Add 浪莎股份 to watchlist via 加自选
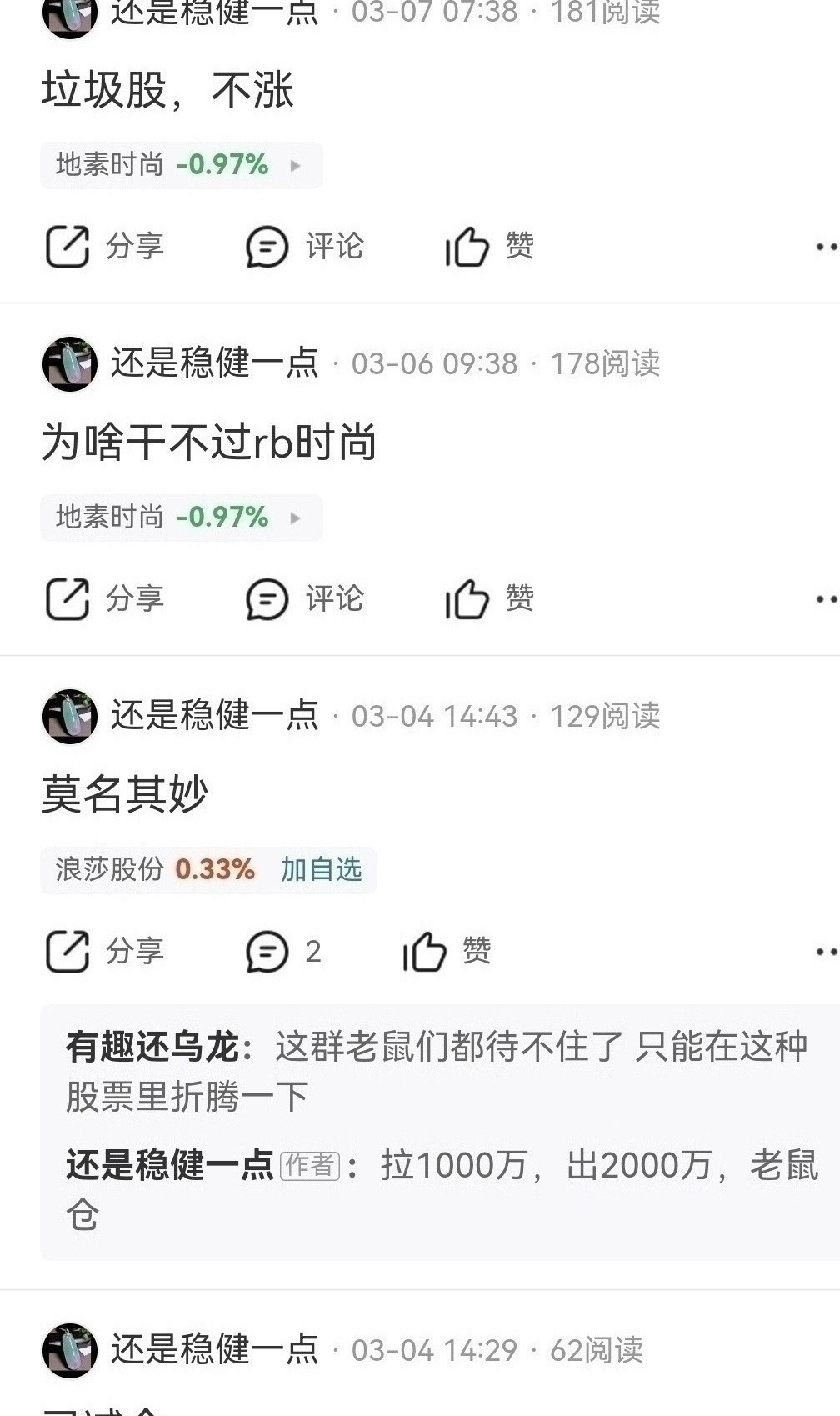The height and width of the screenshot is (1416, 840). pos(322,870)
